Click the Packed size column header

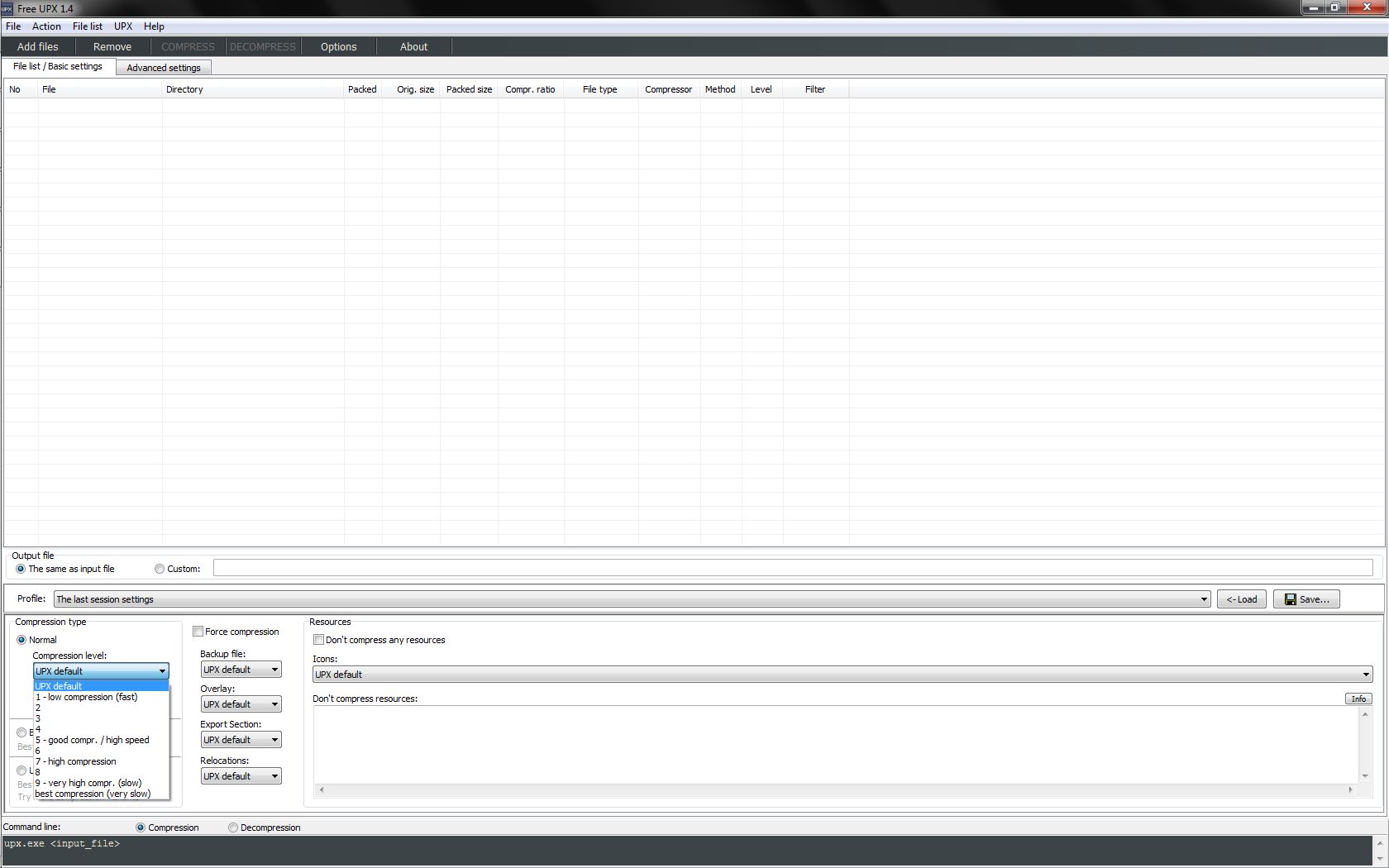[469, 89]
